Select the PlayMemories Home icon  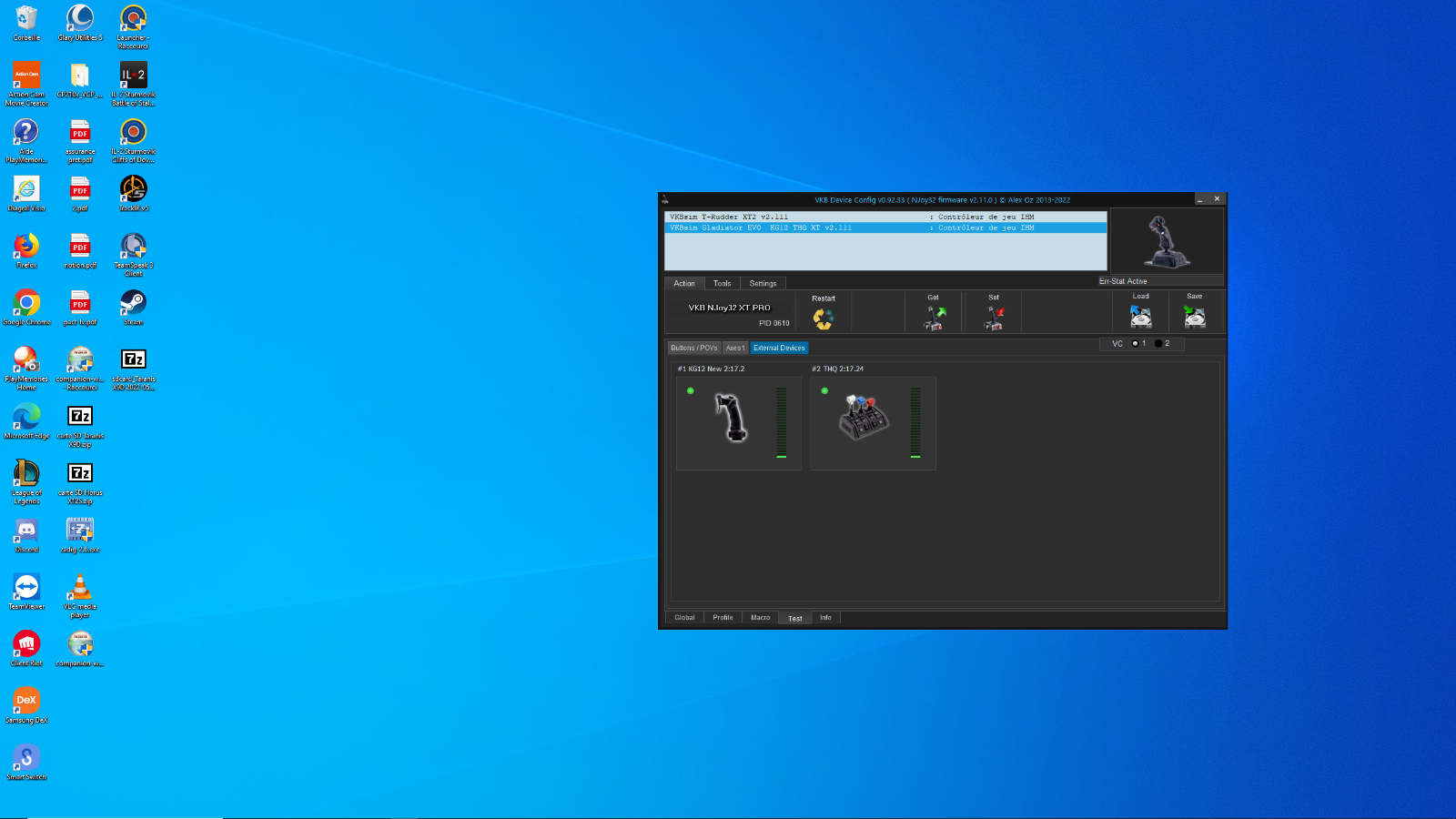pyautogui.click(x=26, y=369)
